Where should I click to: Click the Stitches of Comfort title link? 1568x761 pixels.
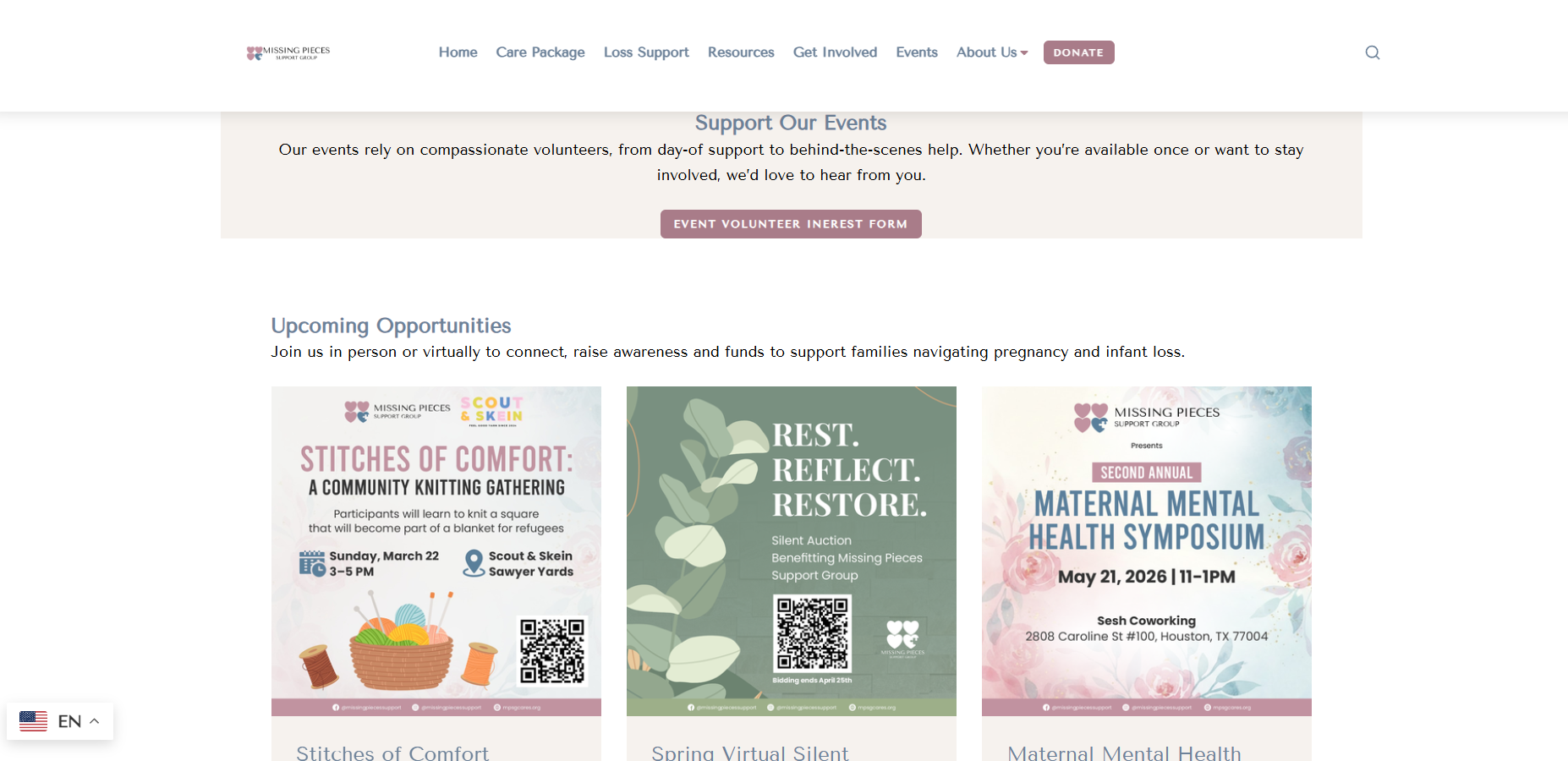(x=392, y=752)
